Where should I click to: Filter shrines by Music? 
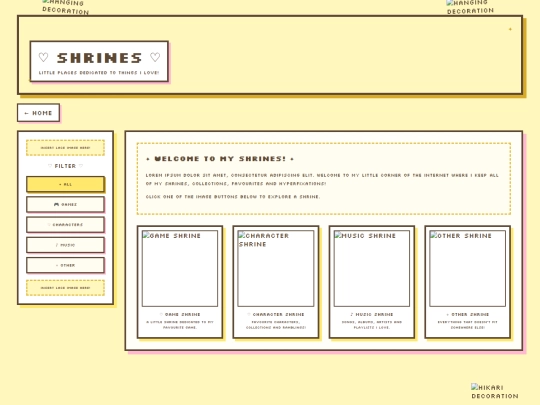click(65, 245)
